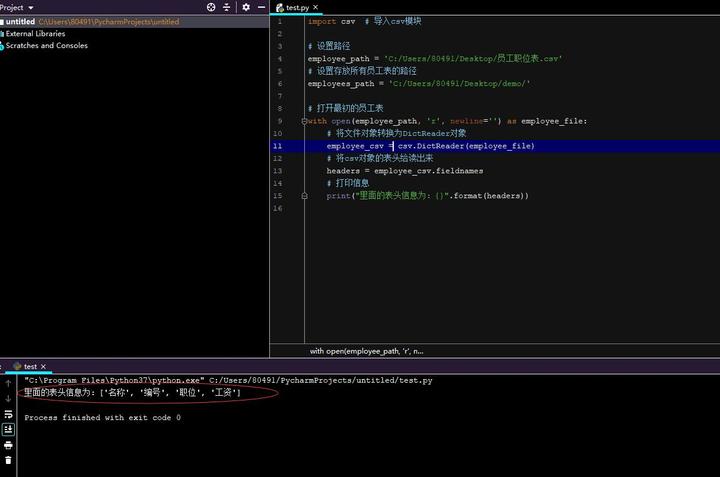720x477 pixels.
Task: Select External Libraries in the project tree
Action: [35, 34]
